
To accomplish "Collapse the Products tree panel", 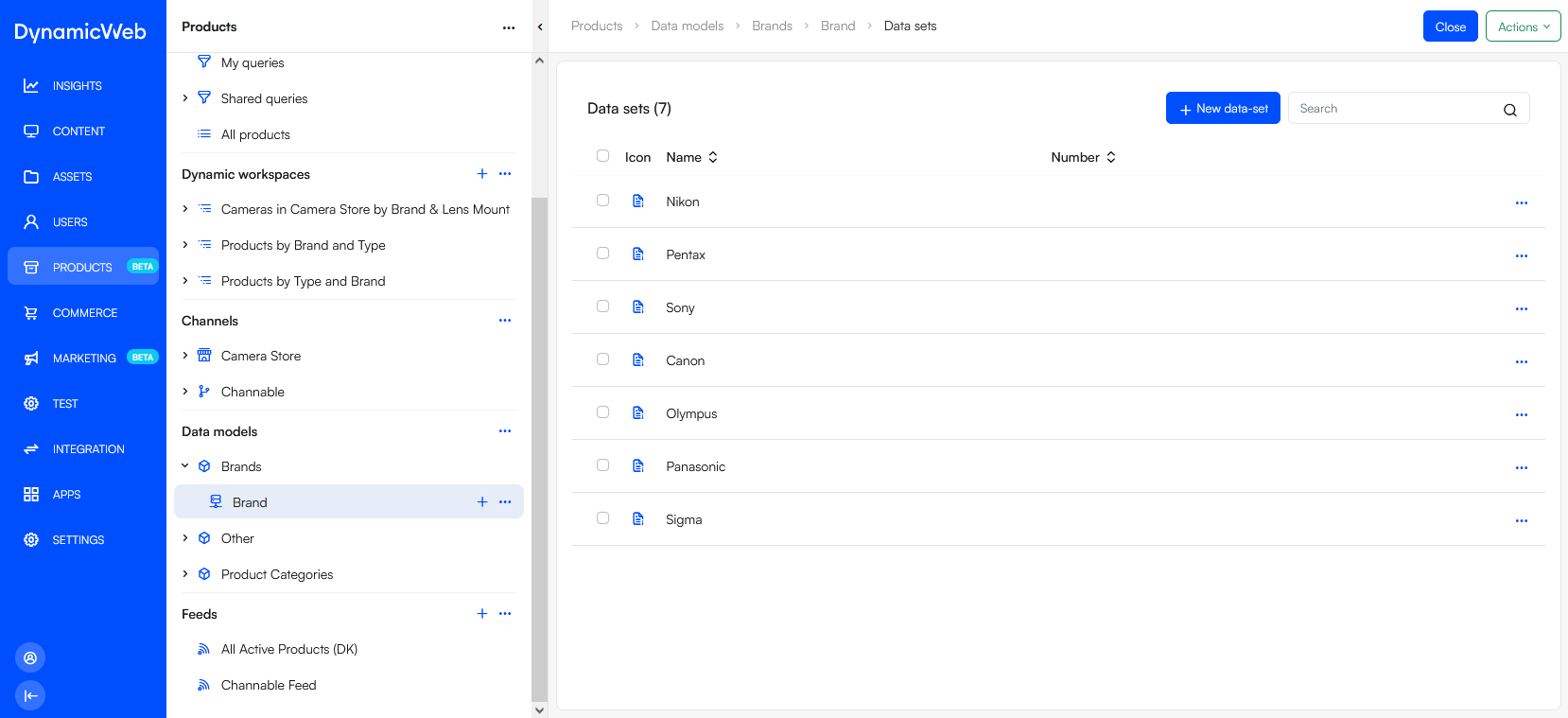I will tap(540, 26).
